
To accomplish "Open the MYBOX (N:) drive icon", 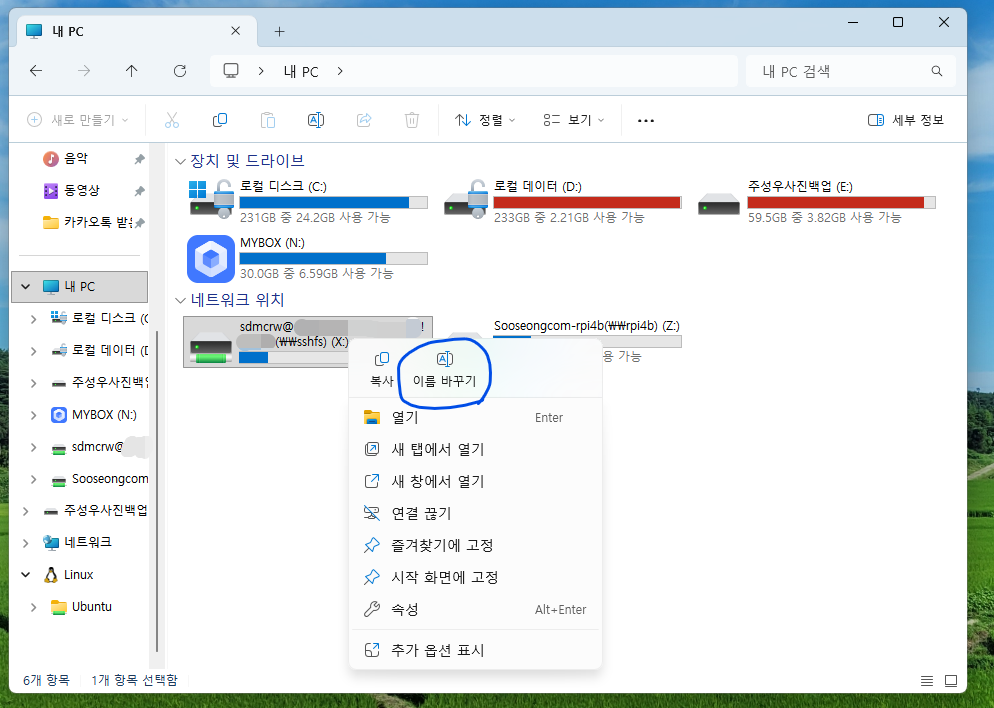I will (x=211, y=260).
